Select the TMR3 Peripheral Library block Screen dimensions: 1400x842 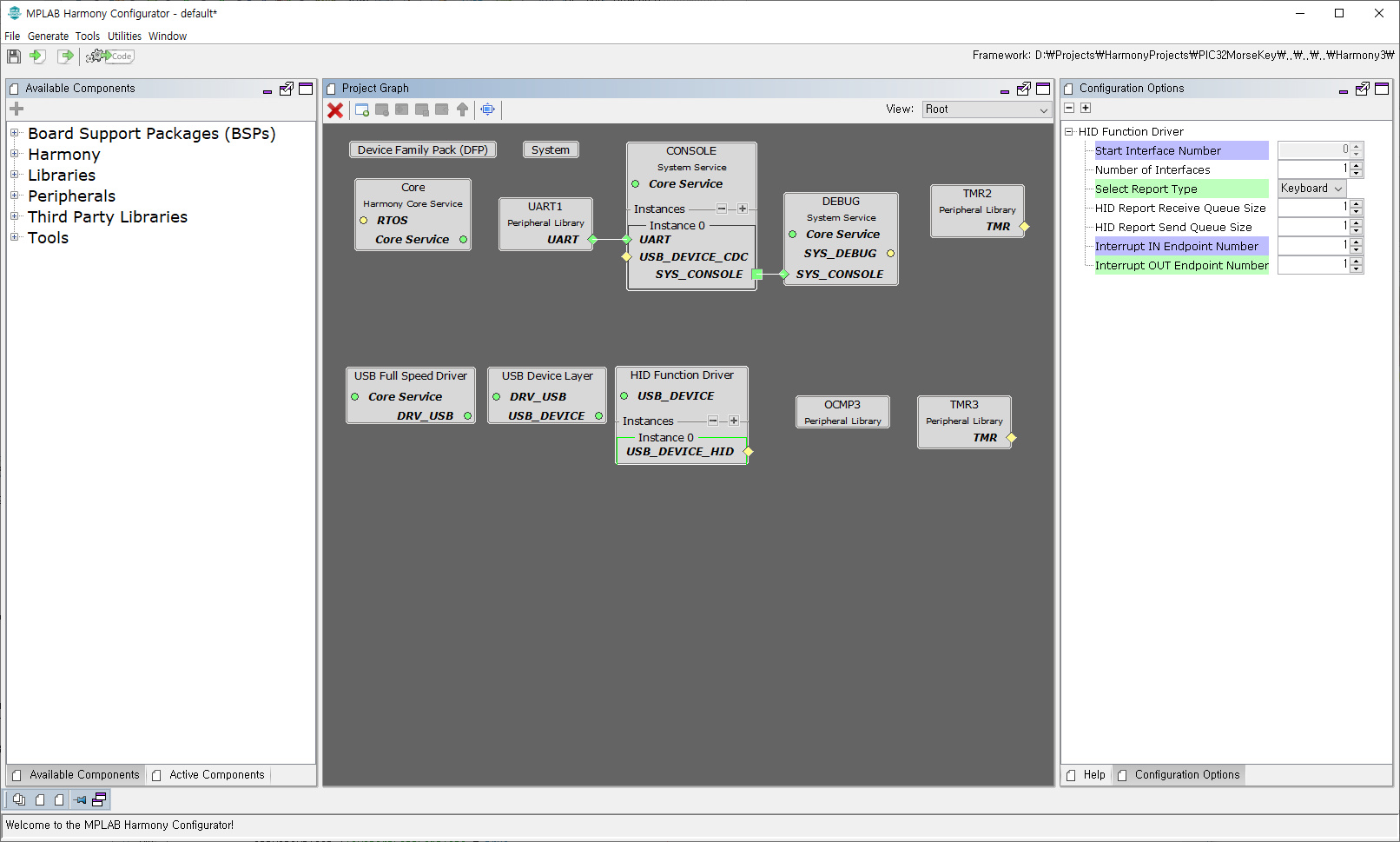coord(964,421)
